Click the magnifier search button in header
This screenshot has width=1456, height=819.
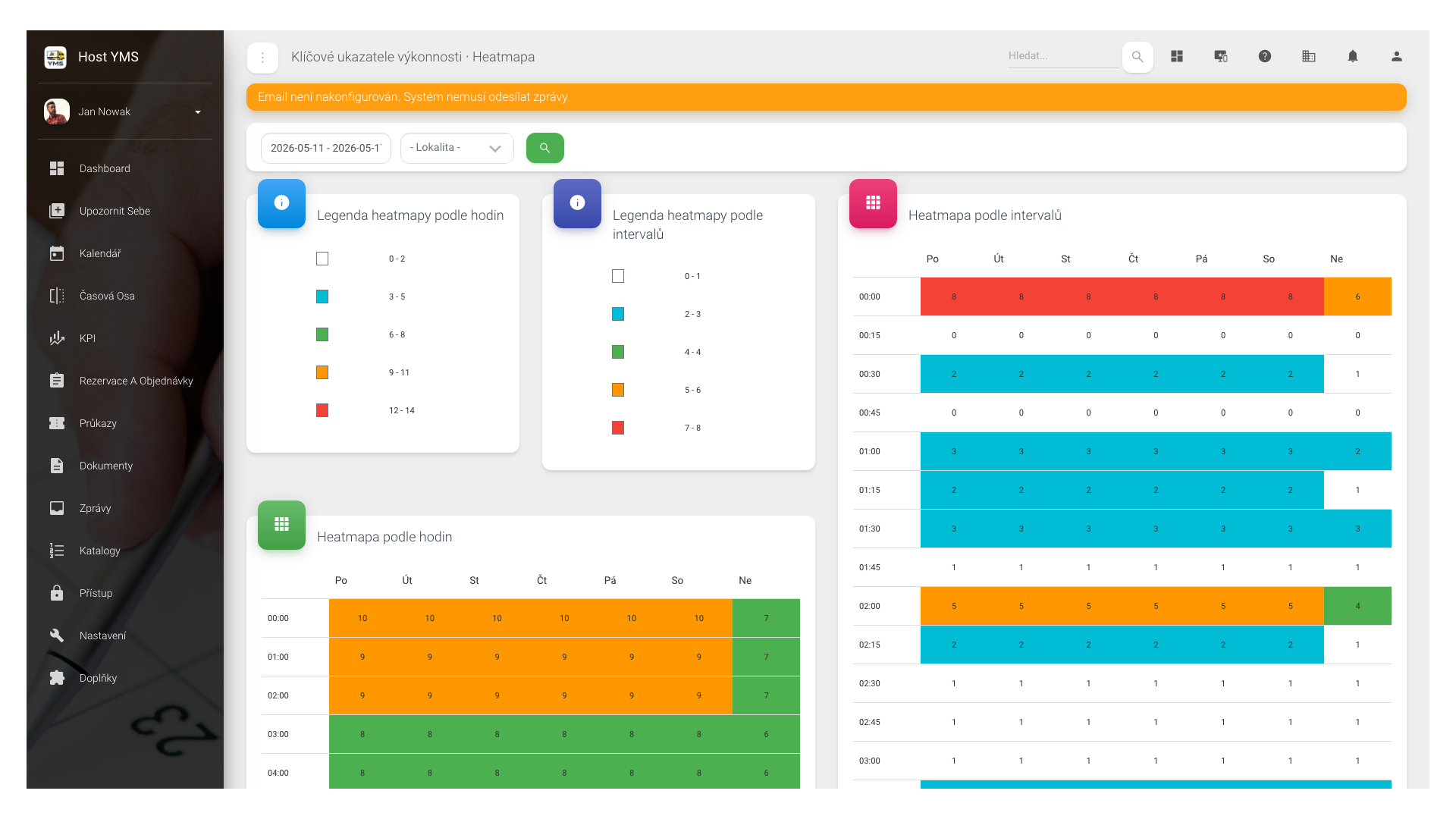point(1137,57)
